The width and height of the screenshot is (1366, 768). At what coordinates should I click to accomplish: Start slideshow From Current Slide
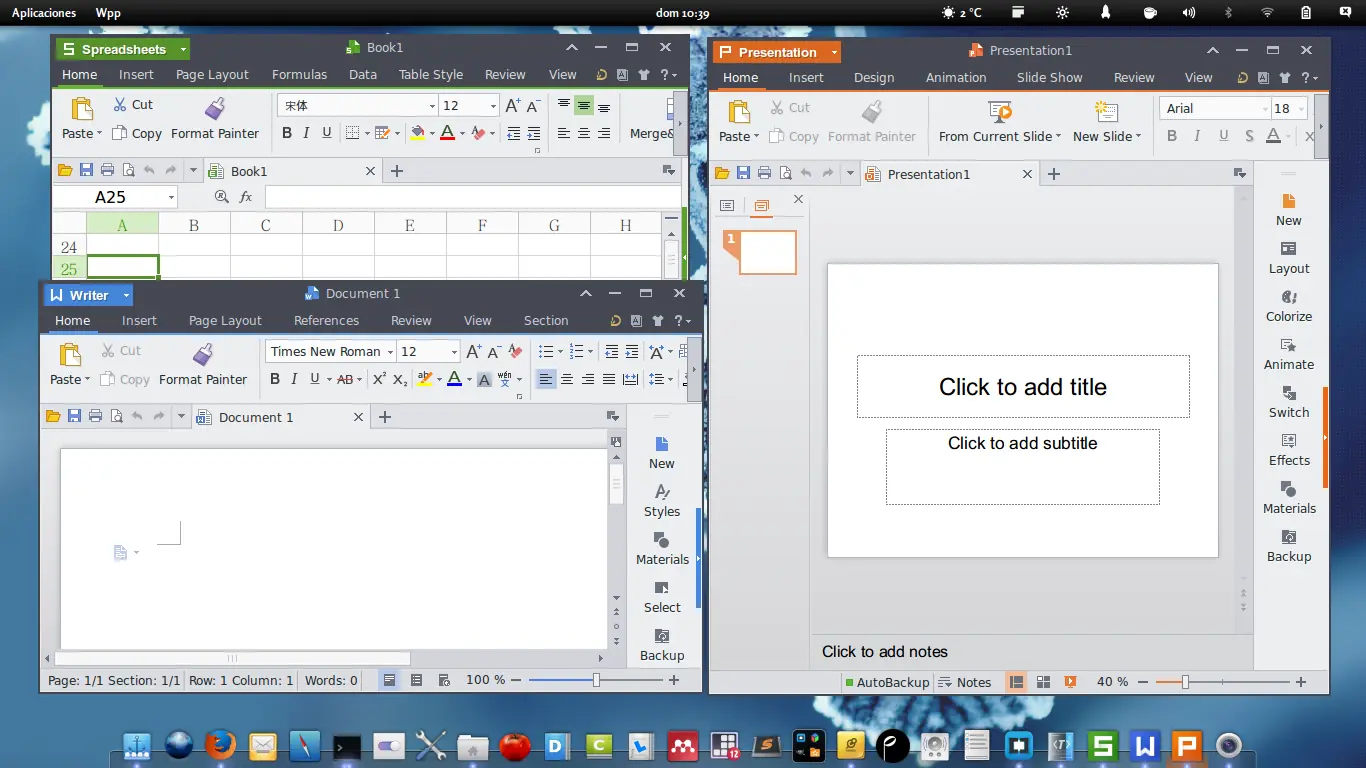pos(1000,122)
